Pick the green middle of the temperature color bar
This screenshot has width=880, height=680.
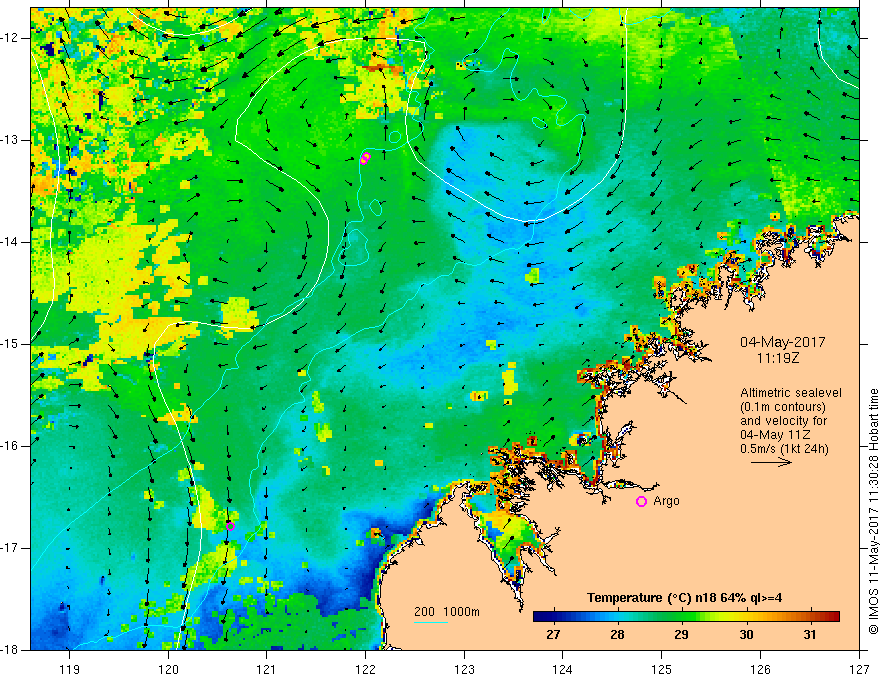click(685, 617)
